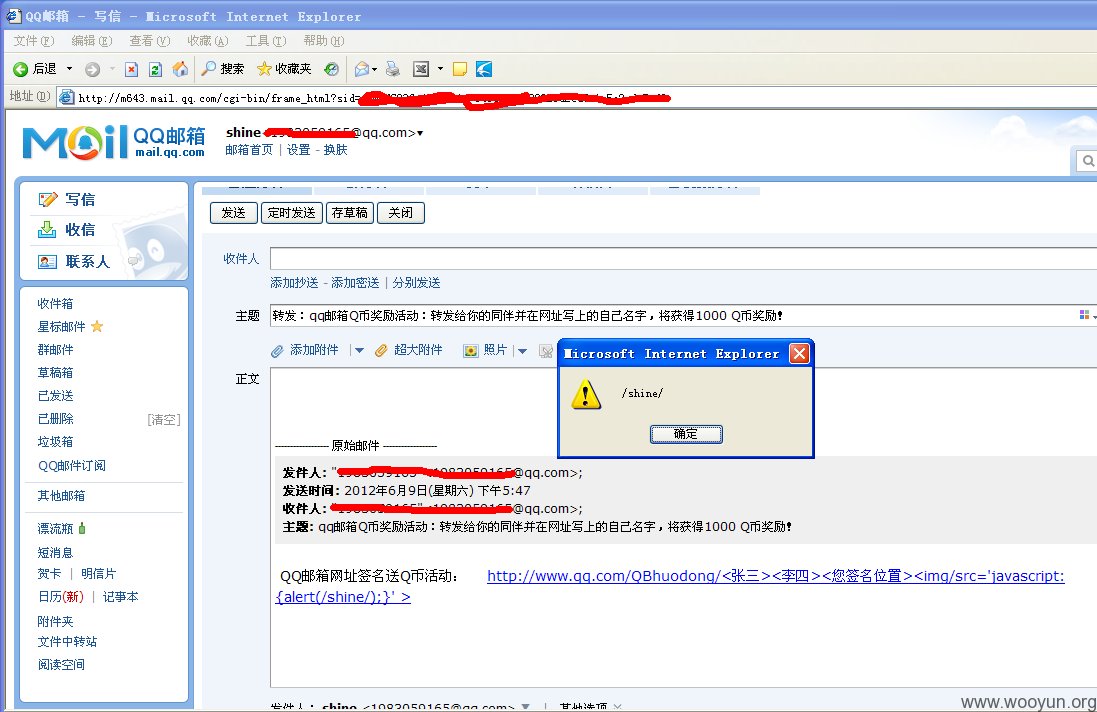Click 邮箱首页 mailbox home link
Screen dimensions: 1097x712
(x=249, y=150)
